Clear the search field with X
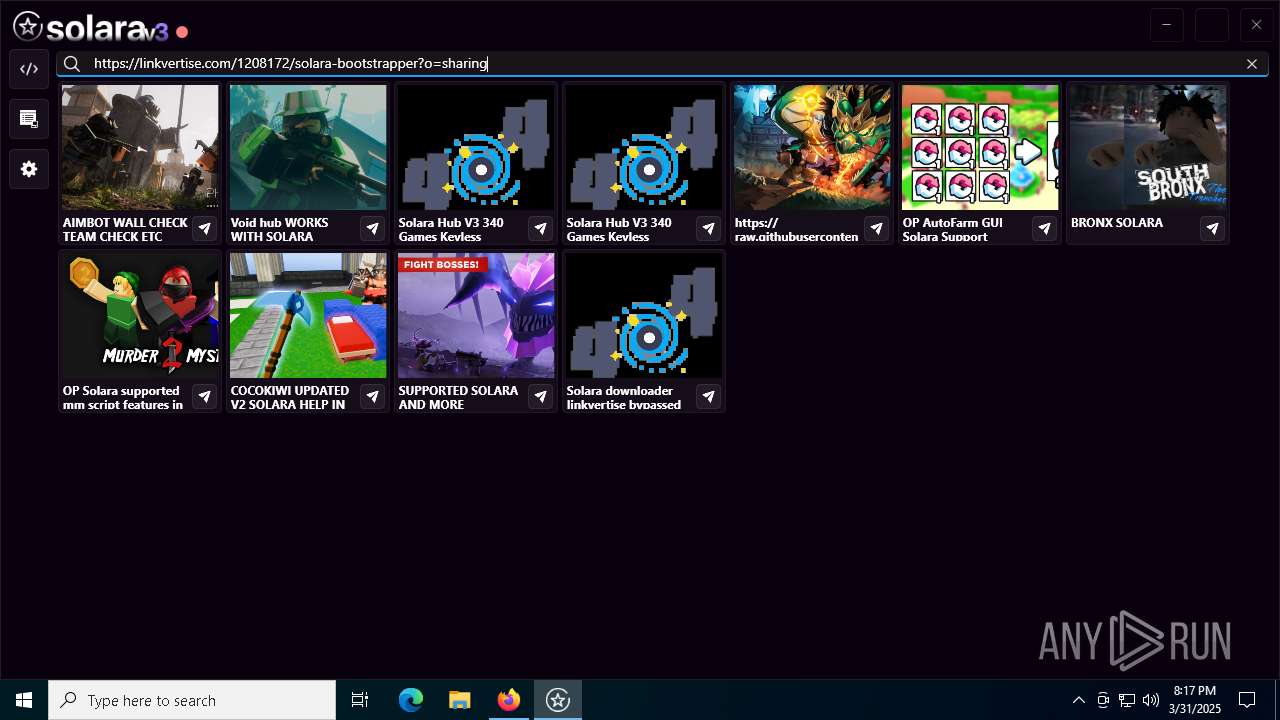Viewport: 1280px width, 720px height. [1252, 64]
